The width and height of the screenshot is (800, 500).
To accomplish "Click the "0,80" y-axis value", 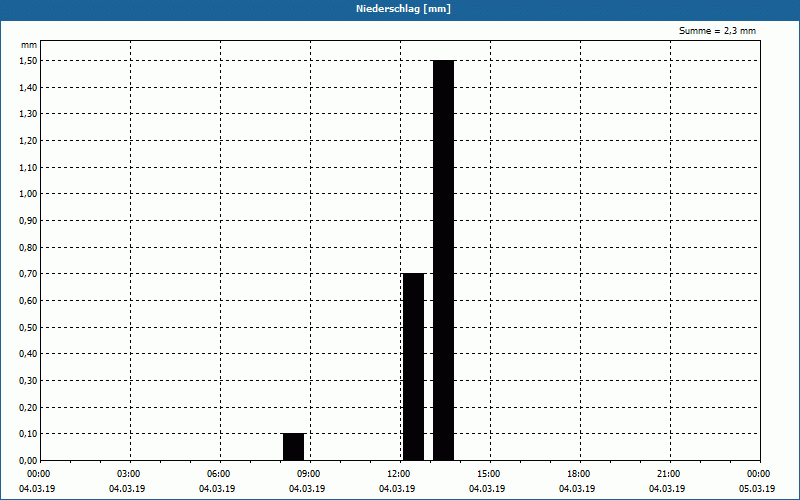I will [x=28, y=247].
